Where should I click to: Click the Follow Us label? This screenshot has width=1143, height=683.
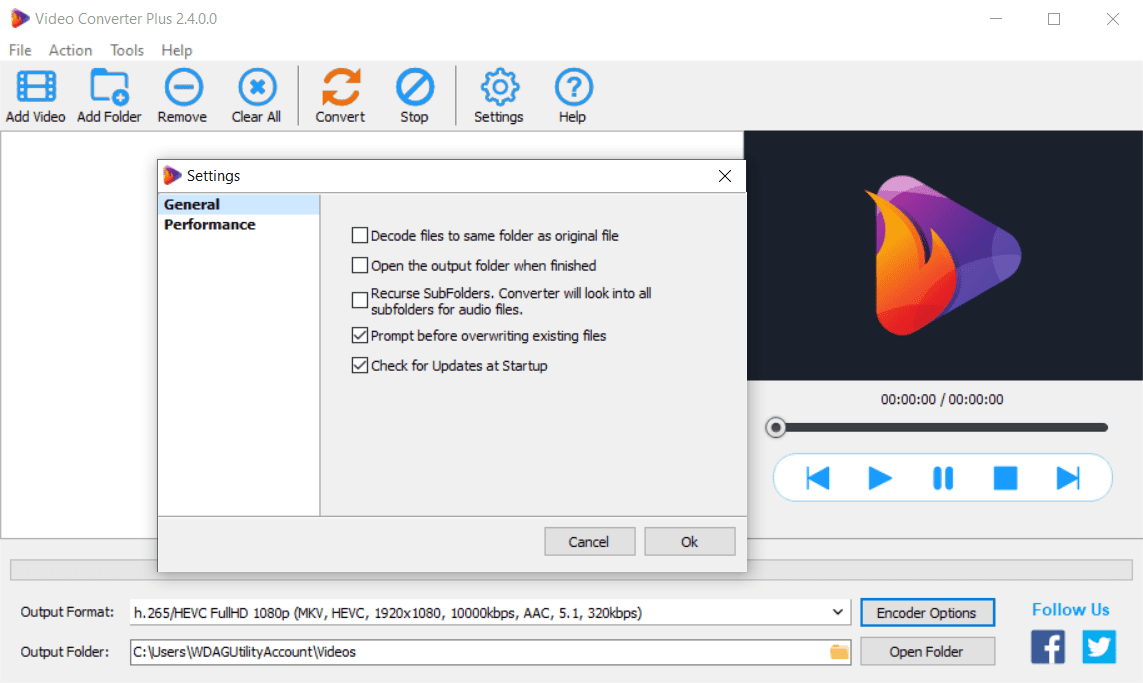tap(1070, 610)
